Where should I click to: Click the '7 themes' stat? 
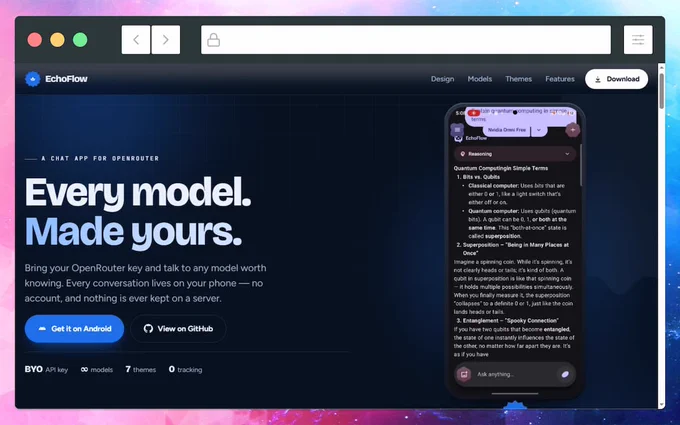(141, 369)
